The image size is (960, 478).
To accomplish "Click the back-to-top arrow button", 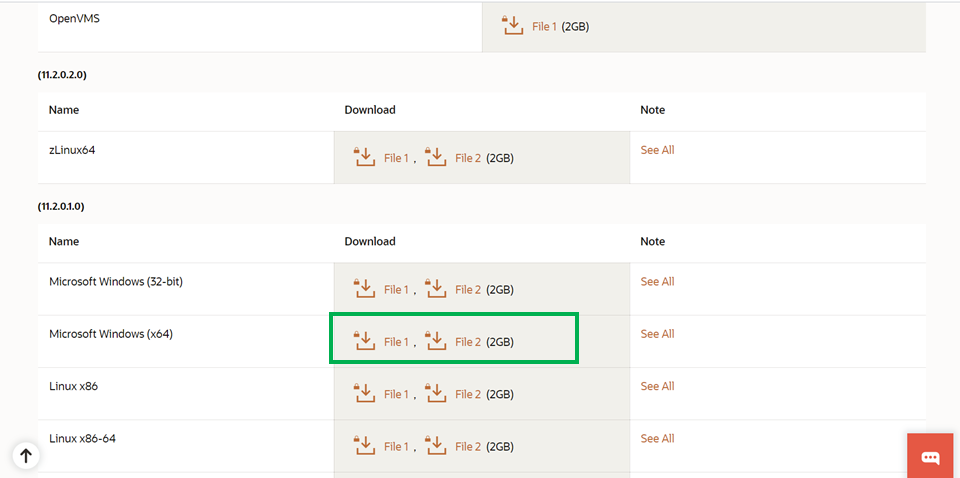I will 26,455.
